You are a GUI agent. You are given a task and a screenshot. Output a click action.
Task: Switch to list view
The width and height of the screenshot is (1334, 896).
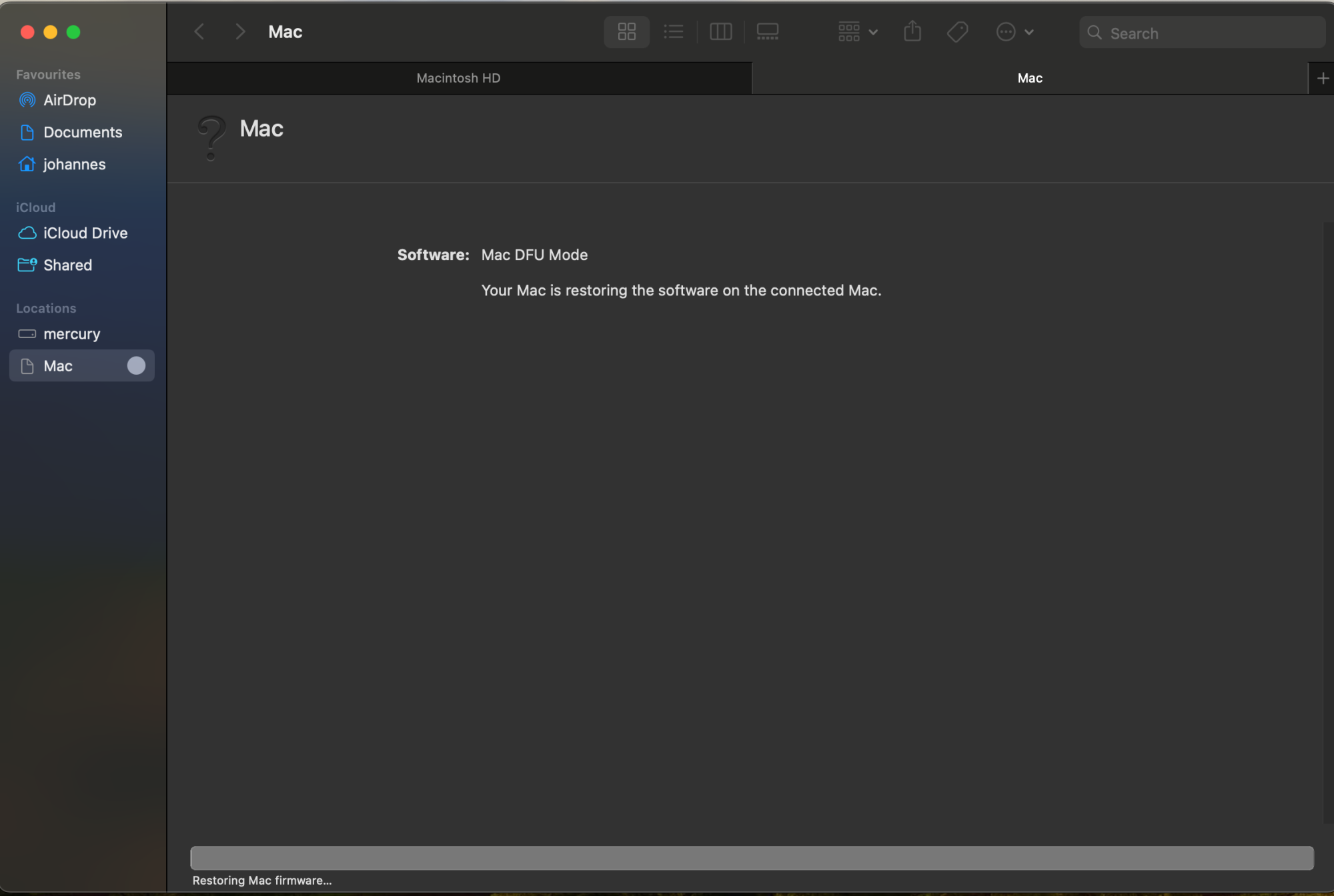(673, 32)
